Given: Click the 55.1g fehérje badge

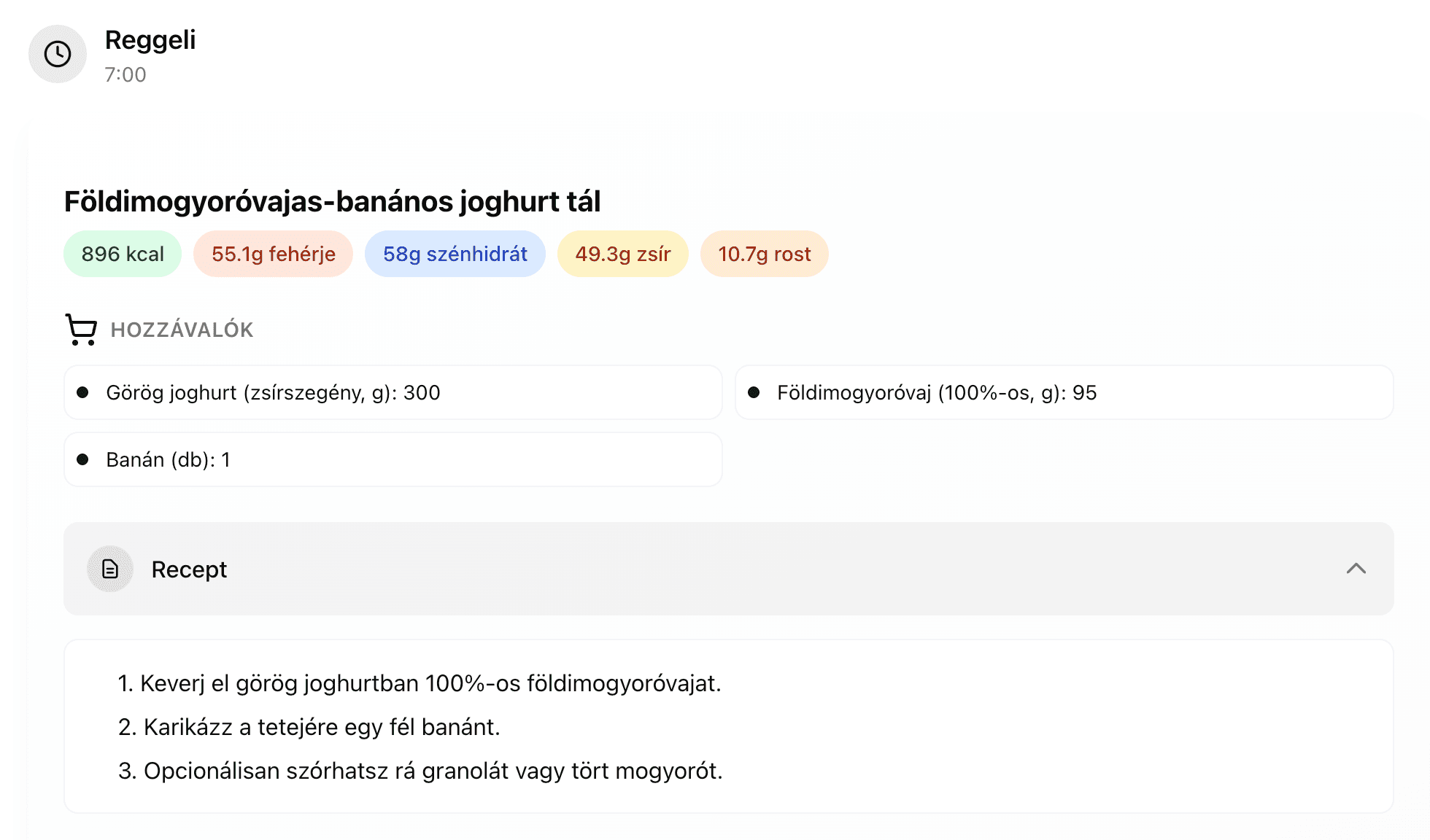Looking at the screenshot, I should (273, 254).
